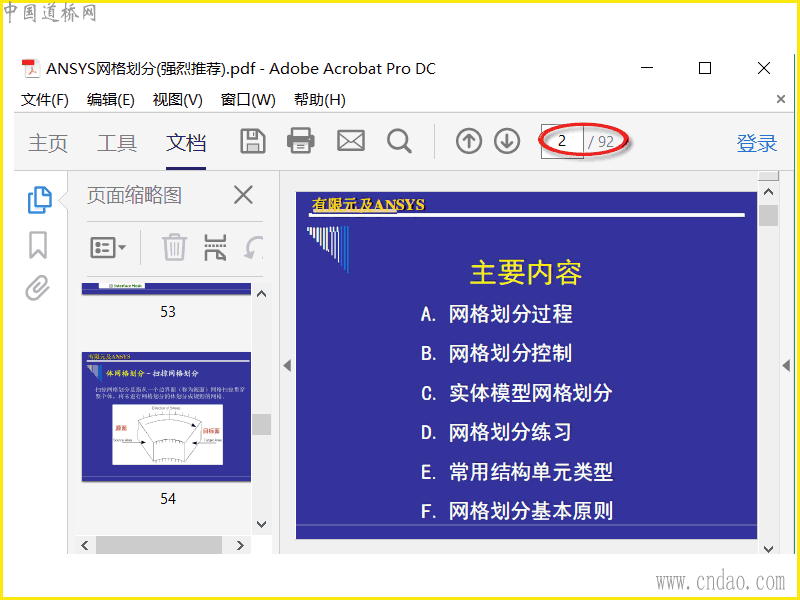Select the 文档 tab
This screenshot has height=600, width=800.
[186, 143]
